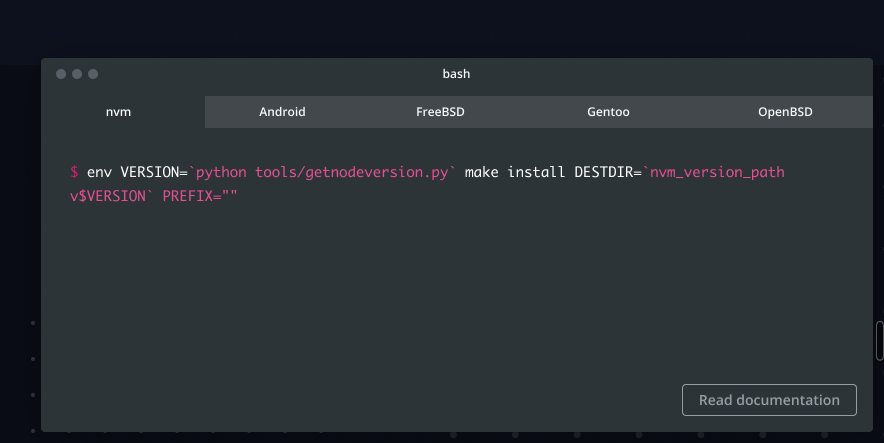884x443 pixels.
Task: Click the 'make install' command text
Action: point(515,172)
